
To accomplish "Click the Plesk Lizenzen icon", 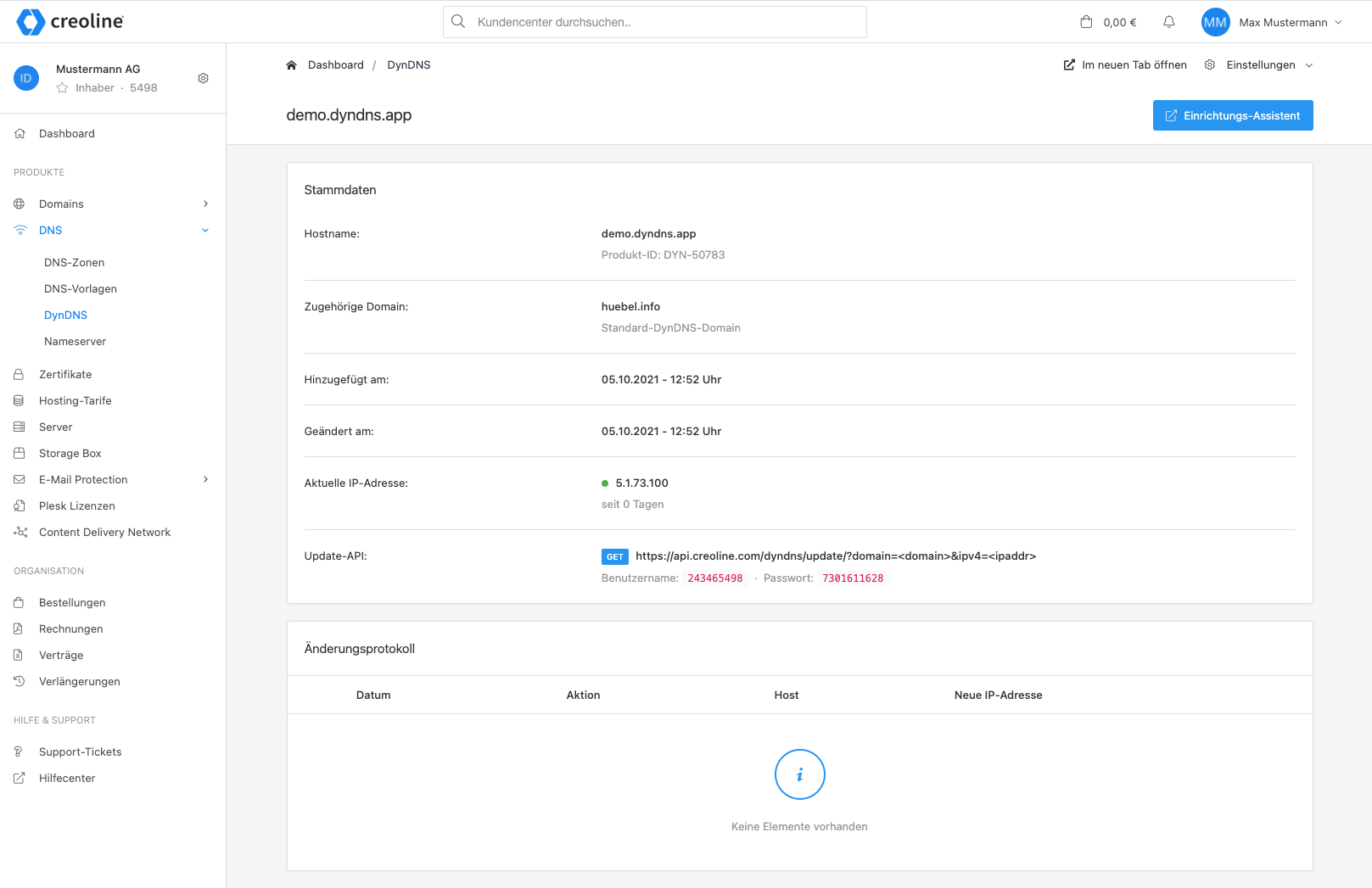I will pyautogui.click(x=19, y=505).
